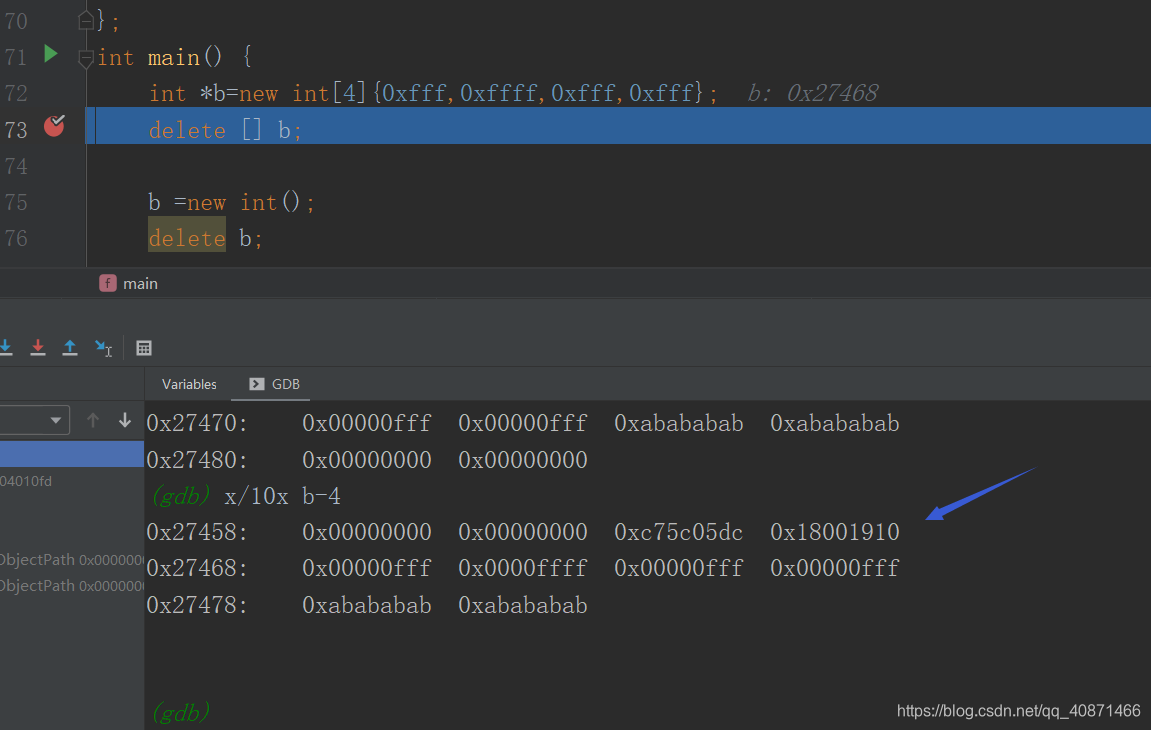Click the value 0x18001910 in GDB output
Viewport: 1151px width, 730px height.
835,532
